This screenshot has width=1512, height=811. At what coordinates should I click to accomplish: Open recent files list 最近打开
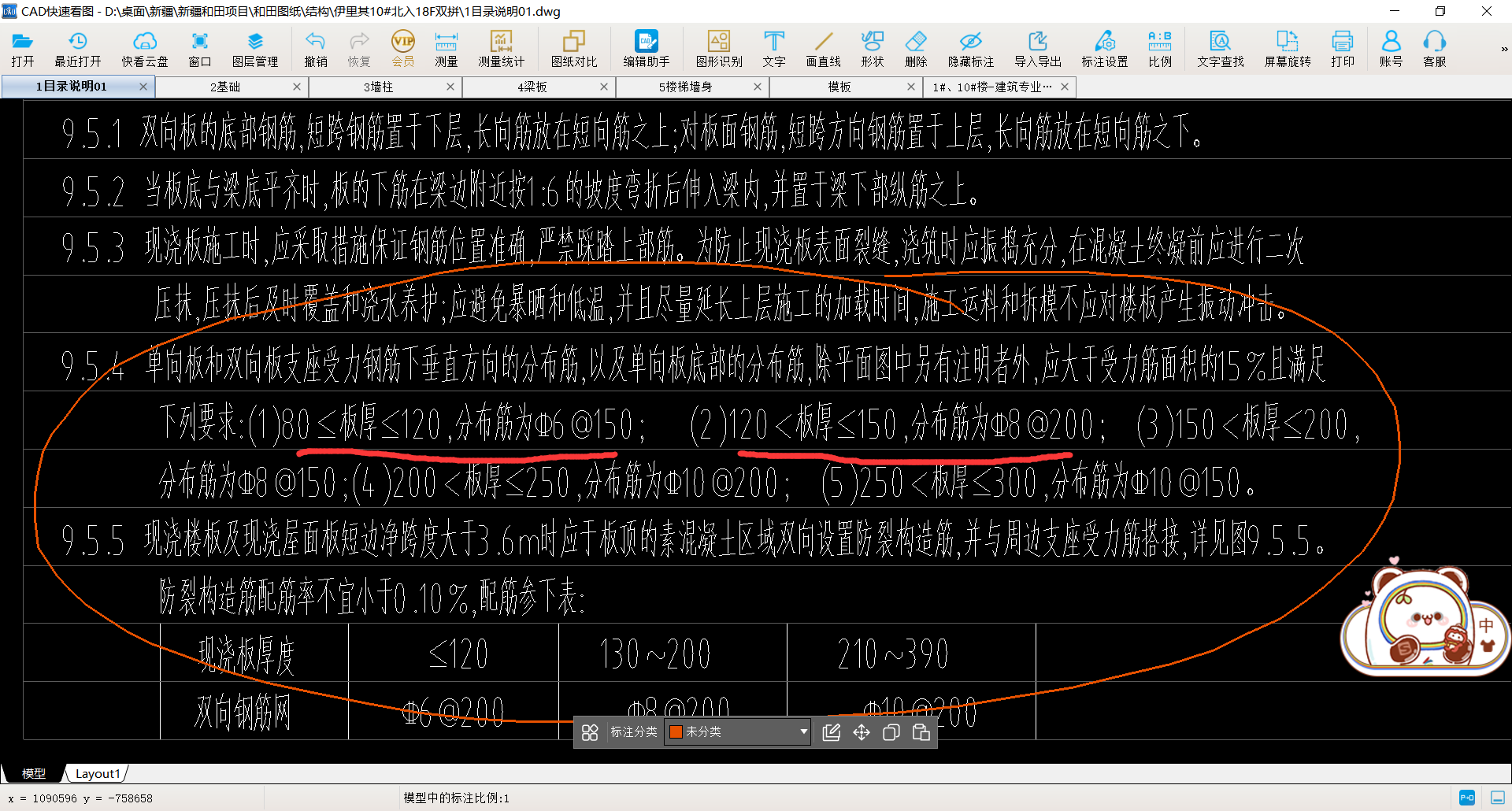77,49
